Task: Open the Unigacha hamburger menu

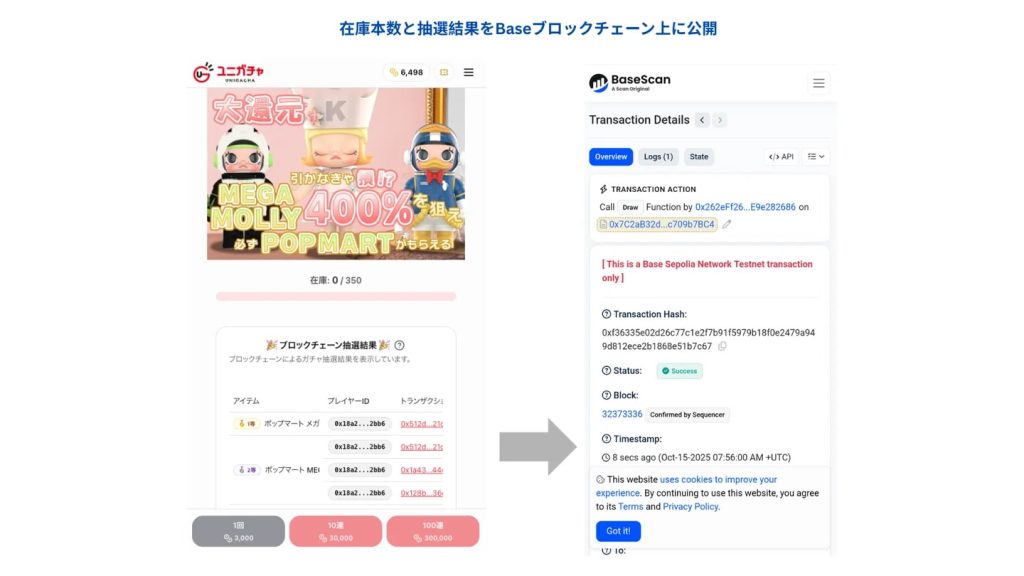Action: [468, 72]
